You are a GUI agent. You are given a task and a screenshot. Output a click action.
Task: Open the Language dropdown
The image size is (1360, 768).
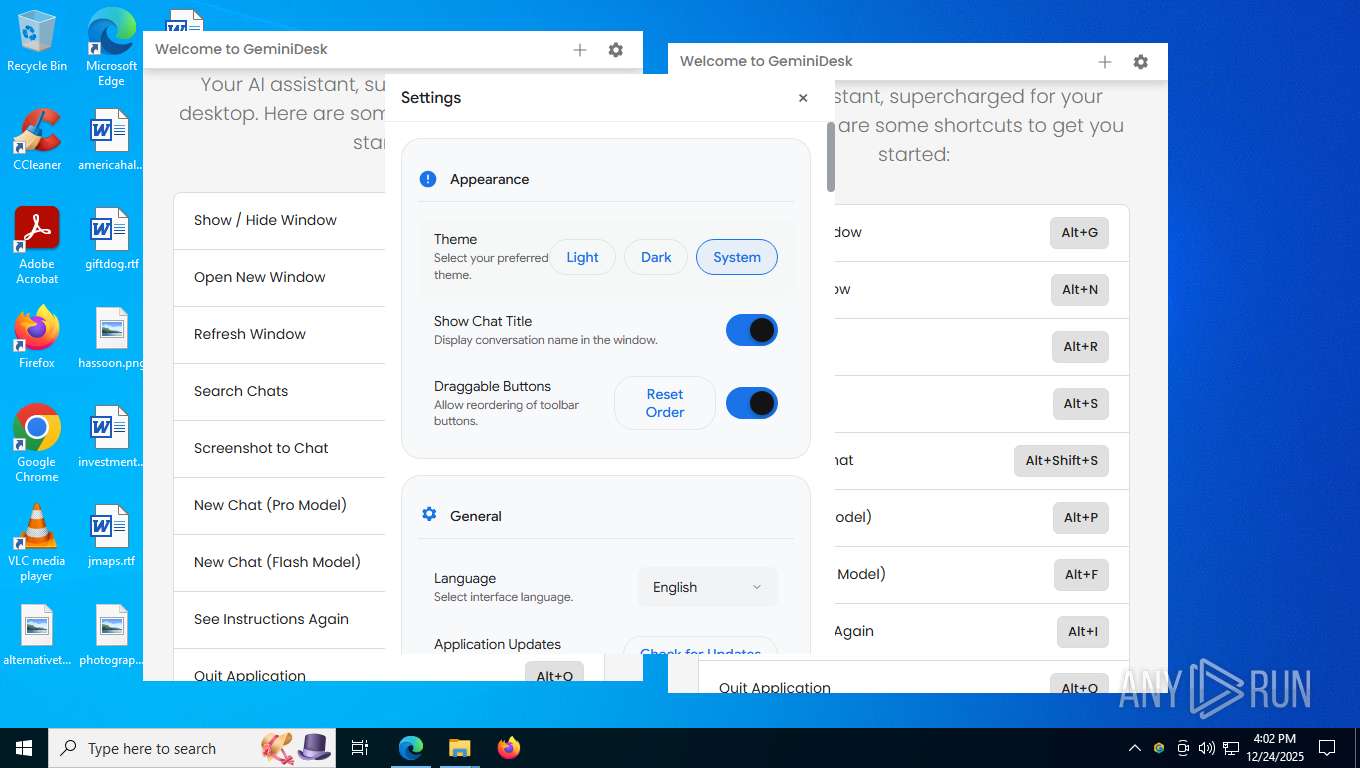pos(707,587)
